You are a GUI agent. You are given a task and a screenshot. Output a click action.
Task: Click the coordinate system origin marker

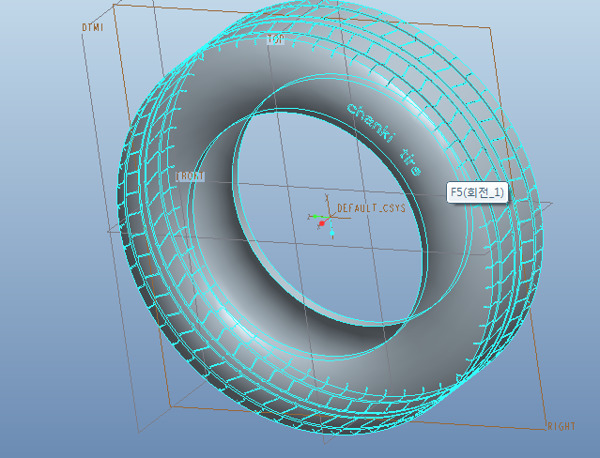[330, 218]
